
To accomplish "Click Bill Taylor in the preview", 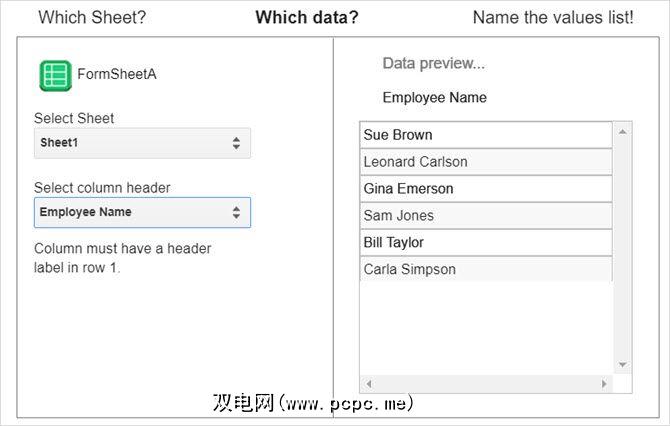I will 485,243.
